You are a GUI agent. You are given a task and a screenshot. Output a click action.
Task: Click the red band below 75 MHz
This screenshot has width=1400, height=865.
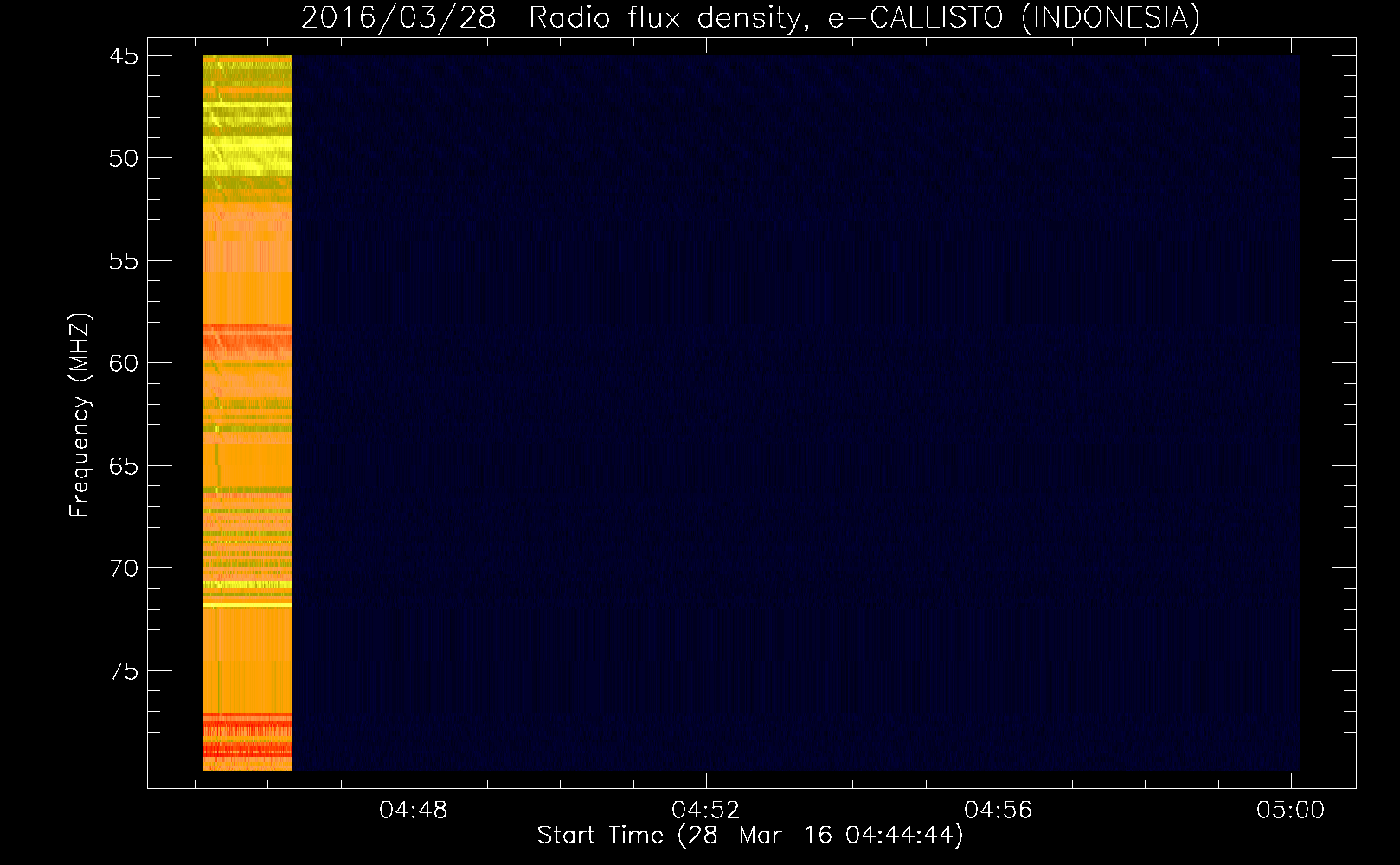point(247,735)
